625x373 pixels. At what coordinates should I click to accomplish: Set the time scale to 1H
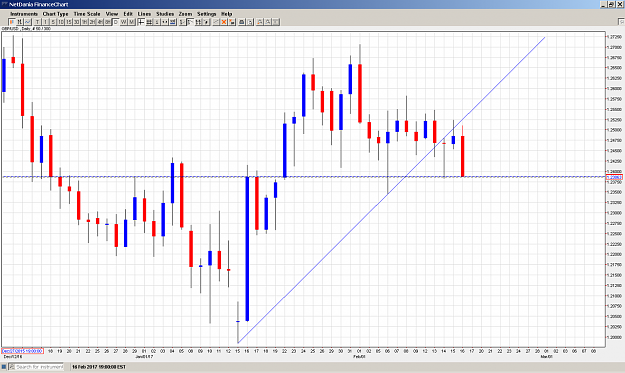pos(85,22)
